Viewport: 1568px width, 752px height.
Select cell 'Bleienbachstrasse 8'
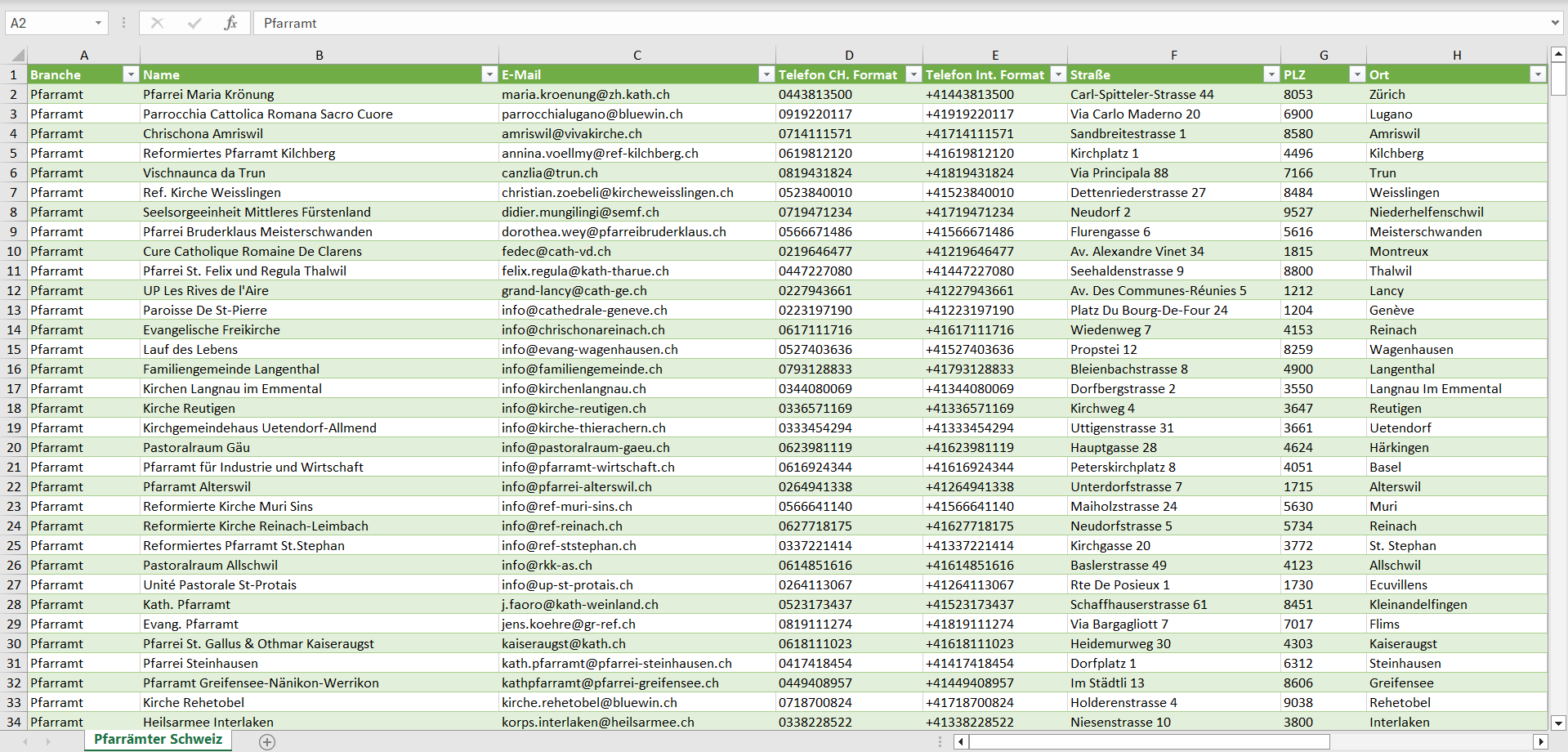[1174, 369]
